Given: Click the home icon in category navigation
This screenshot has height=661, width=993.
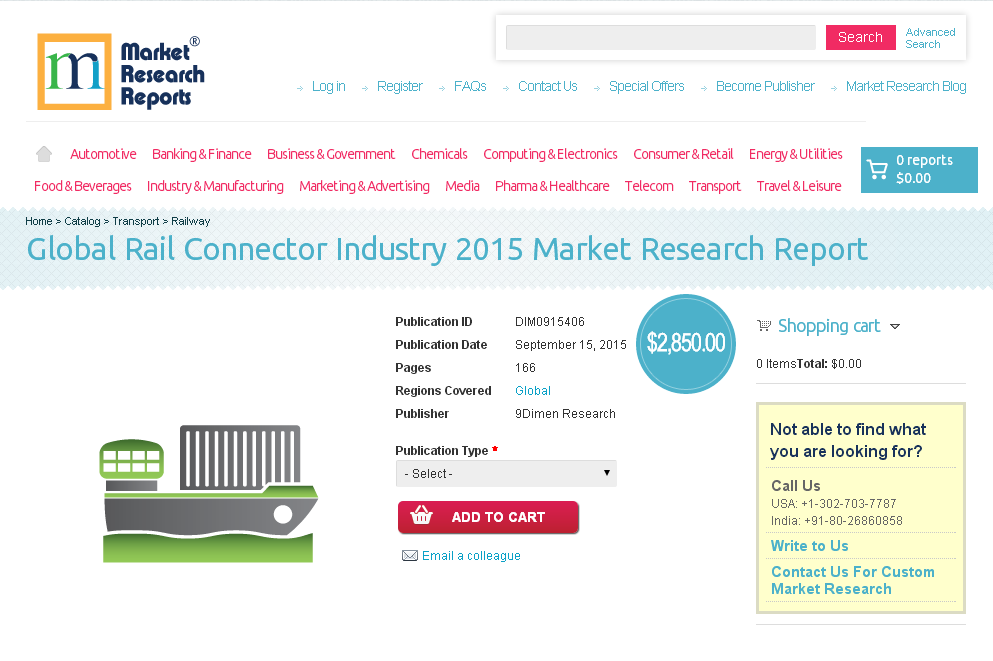Looking at the screenshot, I should (x=44, y=154).
